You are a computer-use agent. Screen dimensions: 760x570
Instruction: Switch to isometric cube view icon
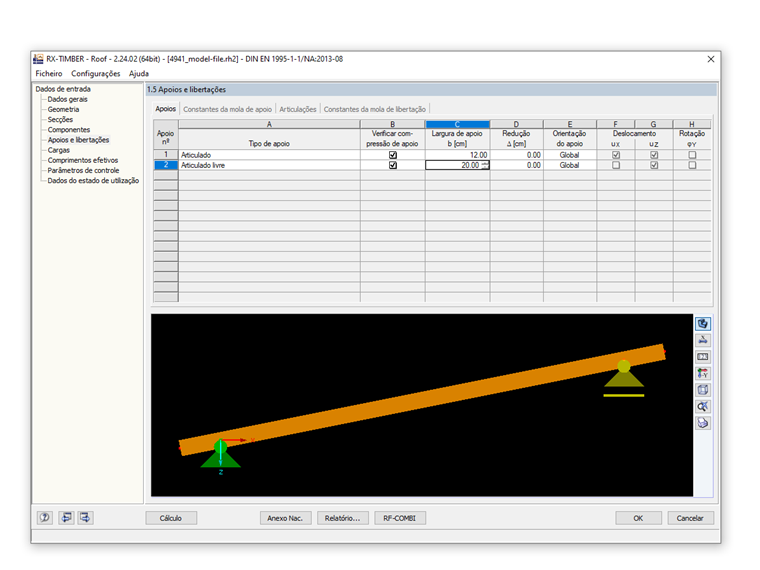pos(703,390)
